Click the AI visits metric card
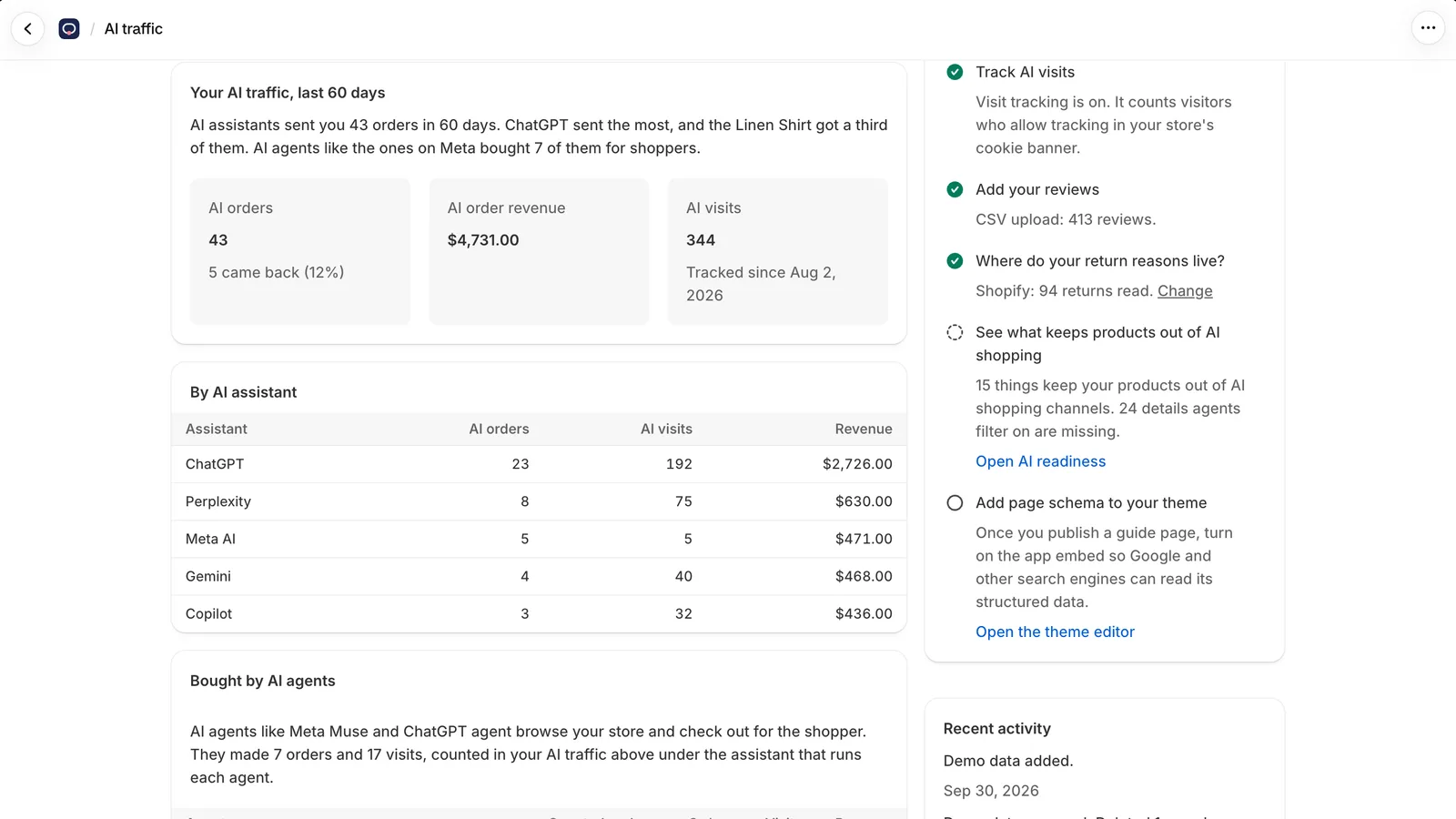Screen dimensions: 1456x819 pos(778,251)
